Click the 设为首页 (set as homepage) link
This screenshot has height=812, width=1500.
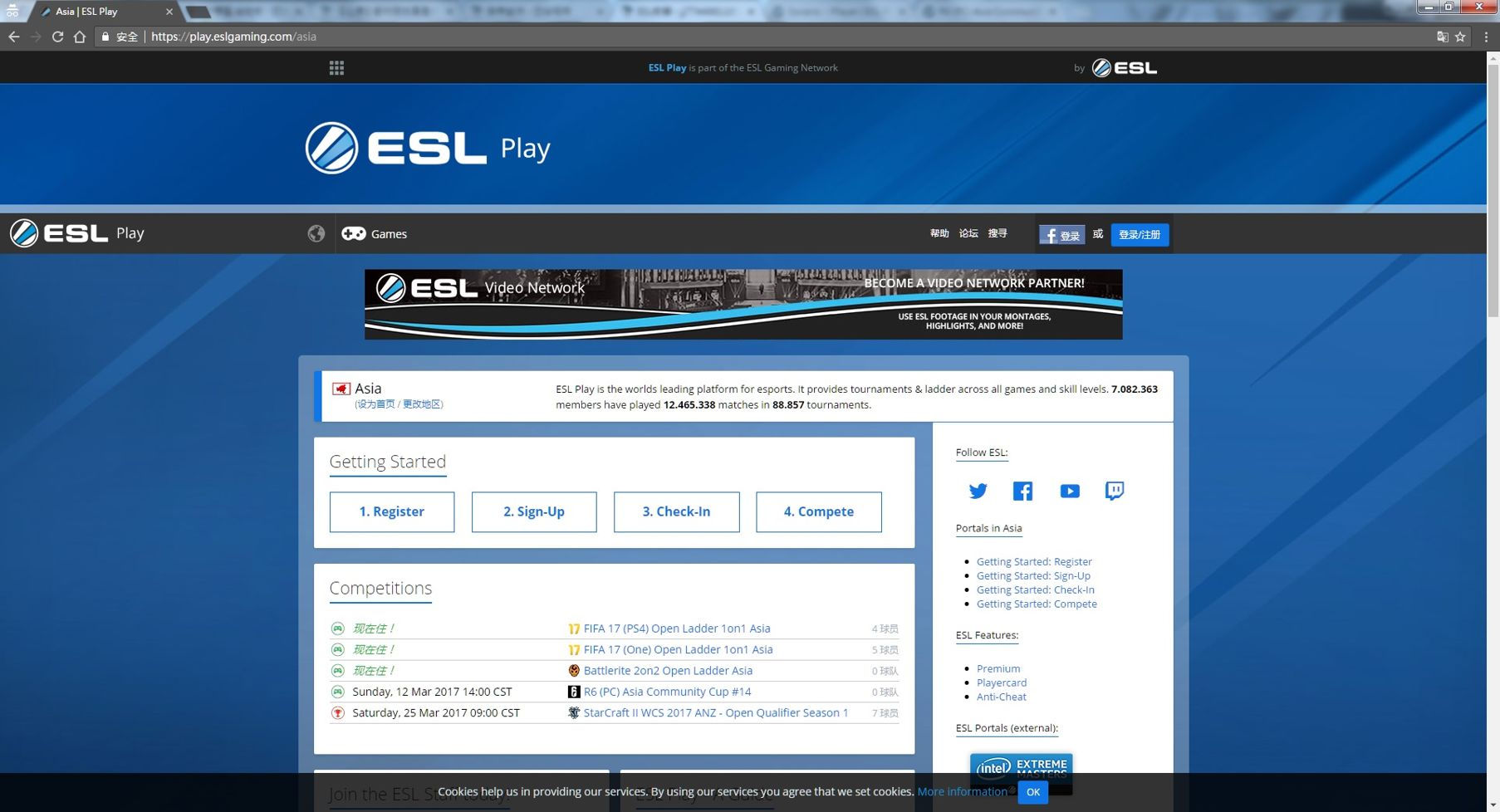click(376, 404)
